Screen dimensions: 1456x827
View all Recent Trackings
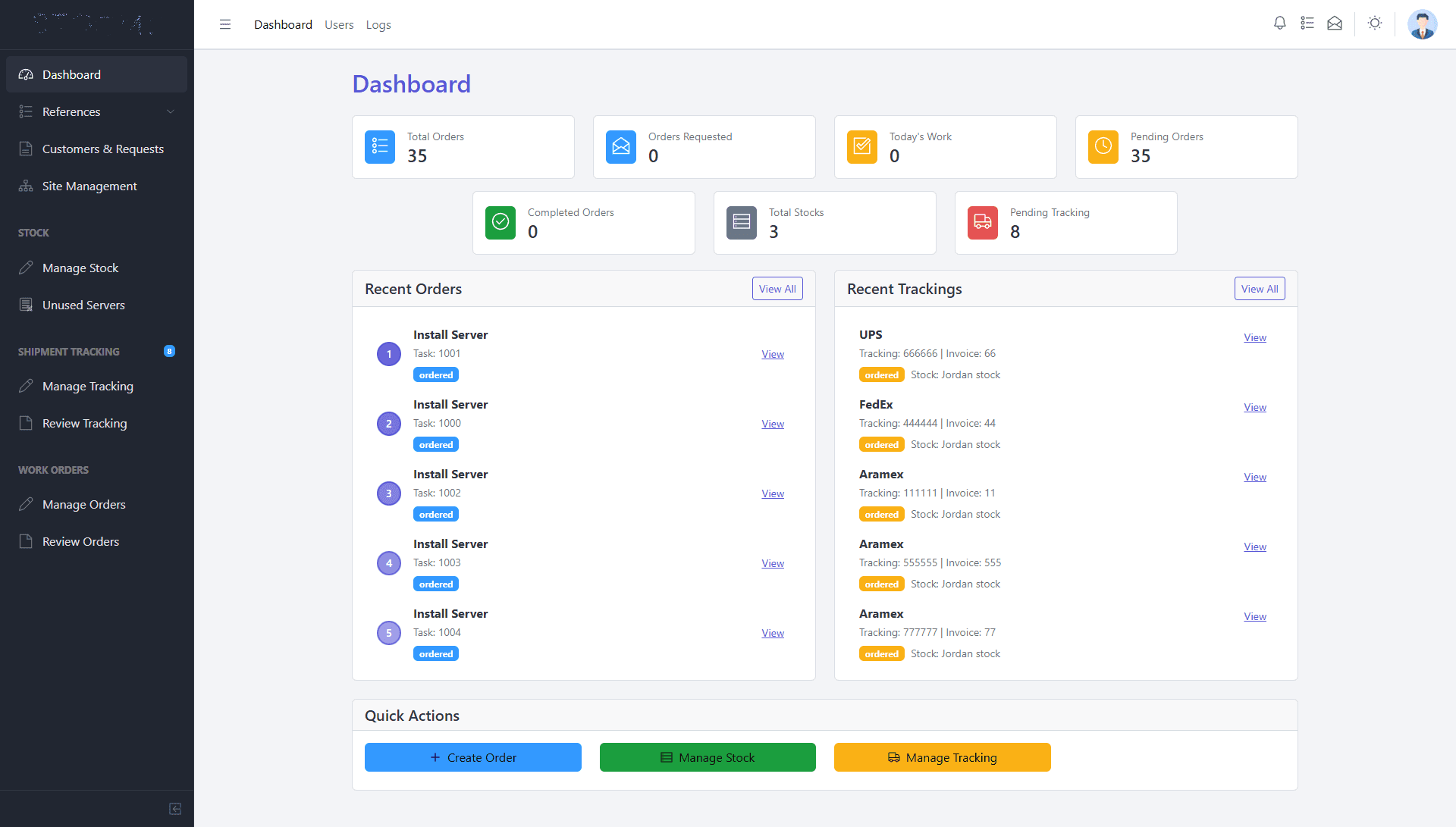tap(1260, 289)
